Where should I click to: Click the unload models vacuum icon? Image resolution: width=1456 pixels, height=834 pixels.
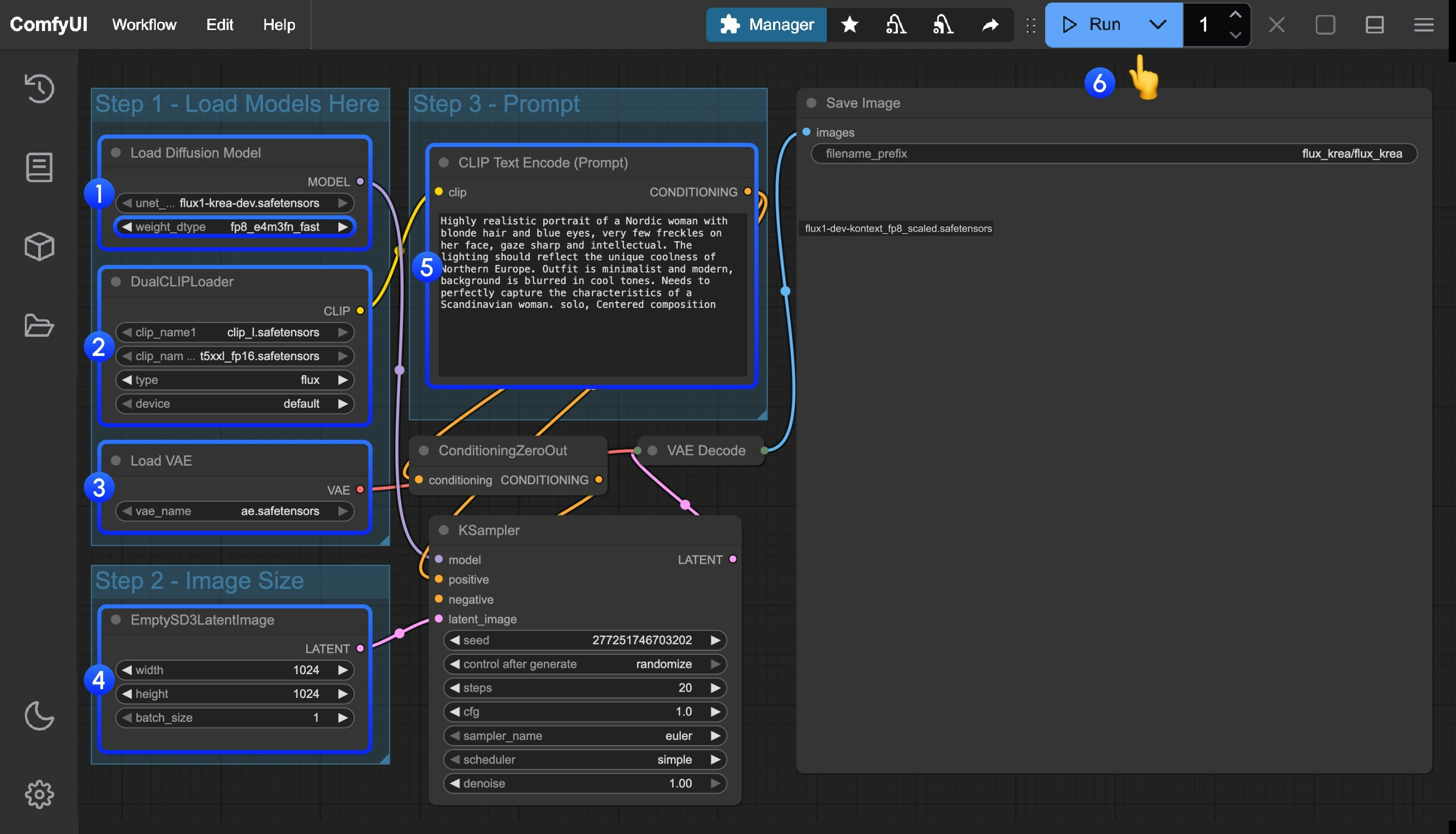(895, 25)
